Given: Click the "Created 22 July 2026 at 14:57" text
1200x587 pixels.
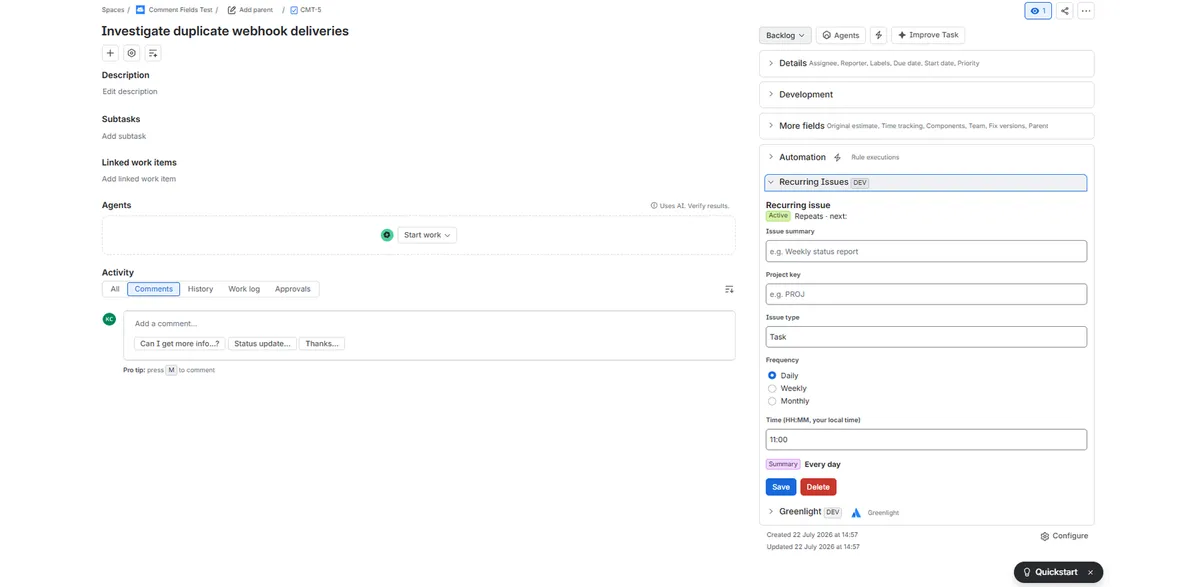Looking at the screenshot, I should pyautogui.click(x=812, y=535).
